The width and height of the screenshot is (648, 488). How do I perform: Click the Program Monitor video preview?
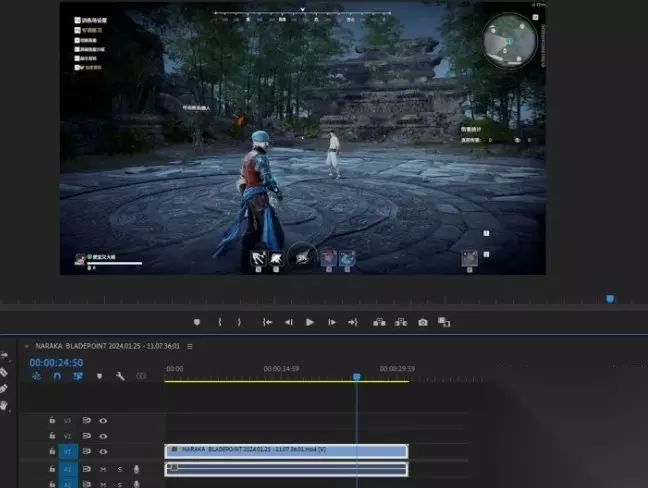pos(303,138)
